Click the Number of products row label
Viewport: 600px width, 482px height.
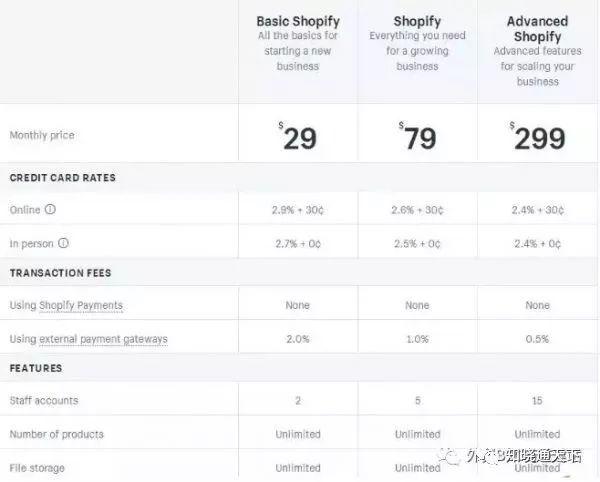(x=57, y=434)
